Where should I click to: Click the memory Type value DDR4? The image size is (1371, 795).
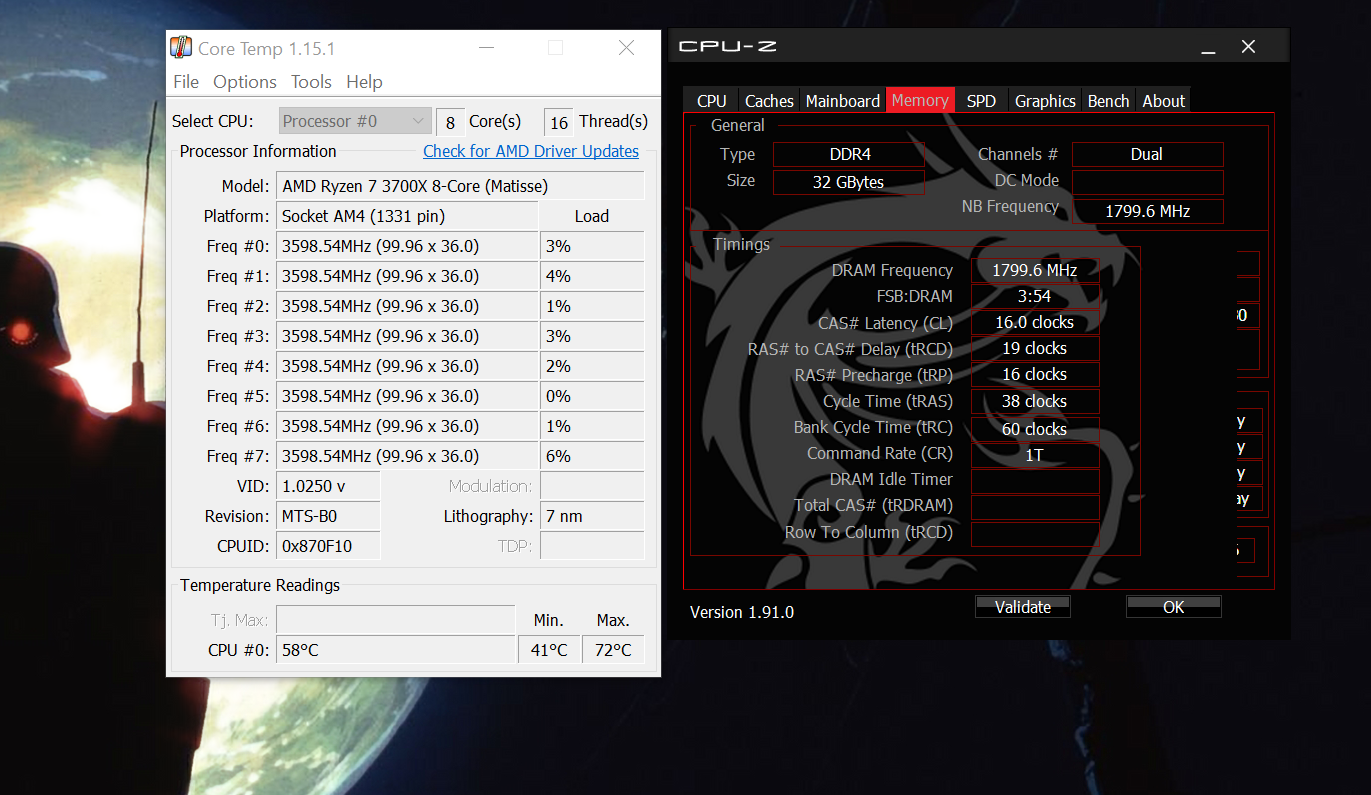click(x=849, y=155)
